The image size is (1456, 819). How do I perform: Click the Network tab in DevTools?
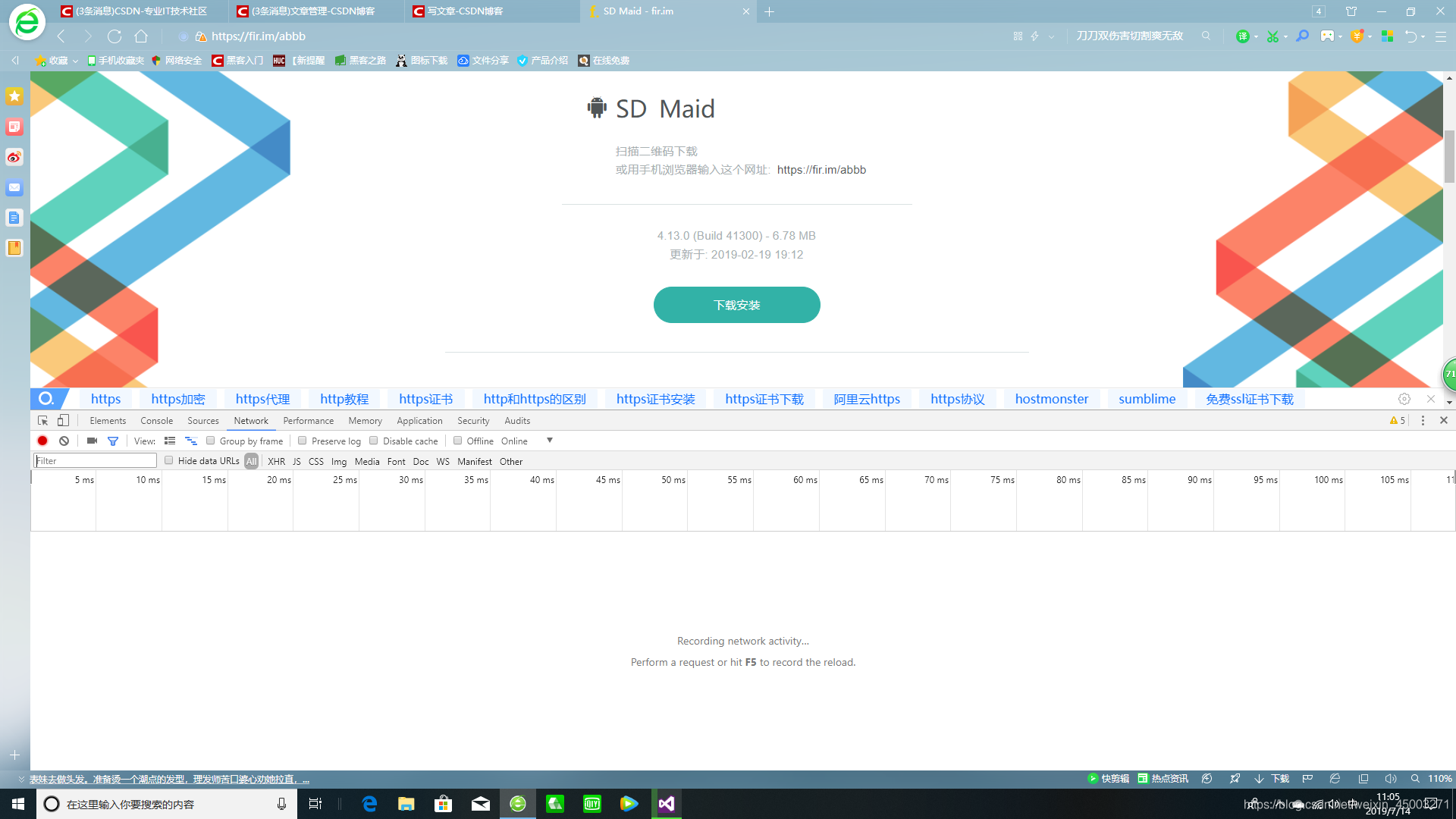(x=250, y=420)
